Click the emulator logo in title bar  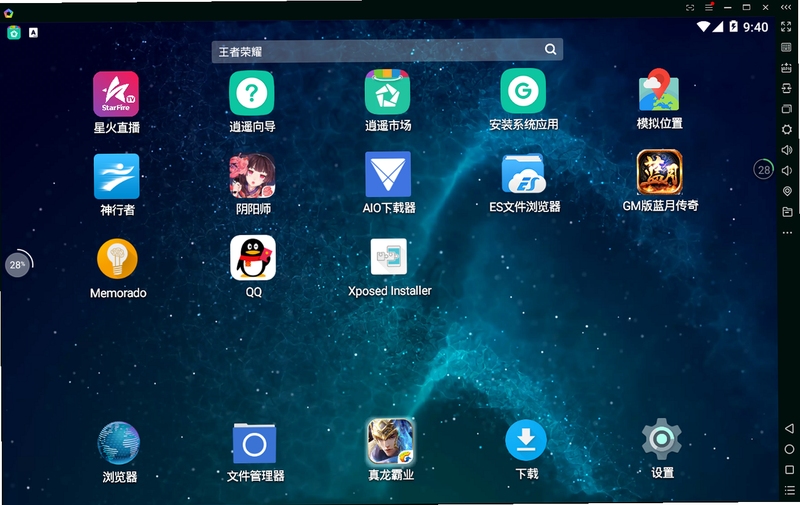9,13
